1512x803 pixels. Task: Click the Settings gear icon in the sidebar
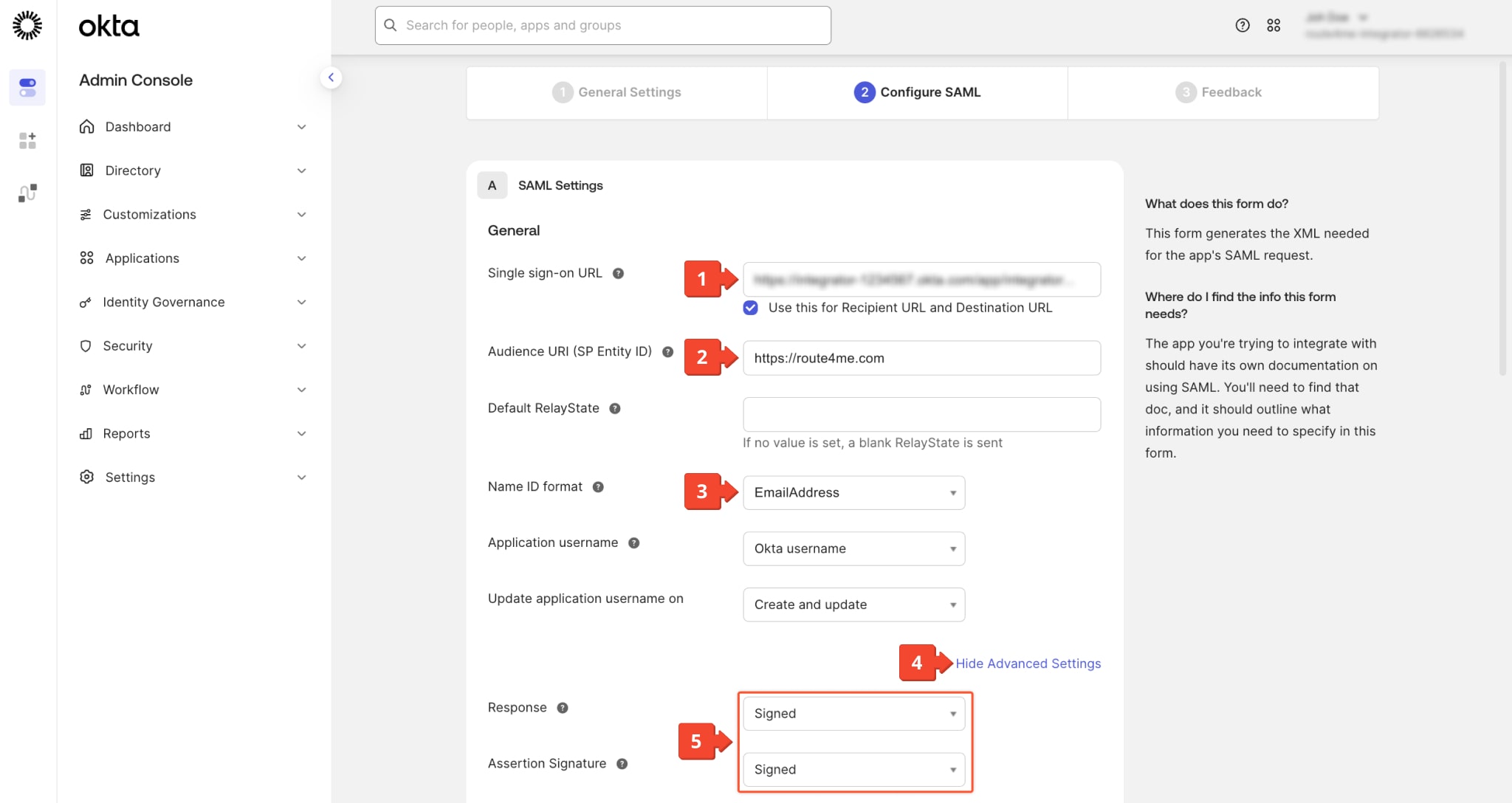86,477
